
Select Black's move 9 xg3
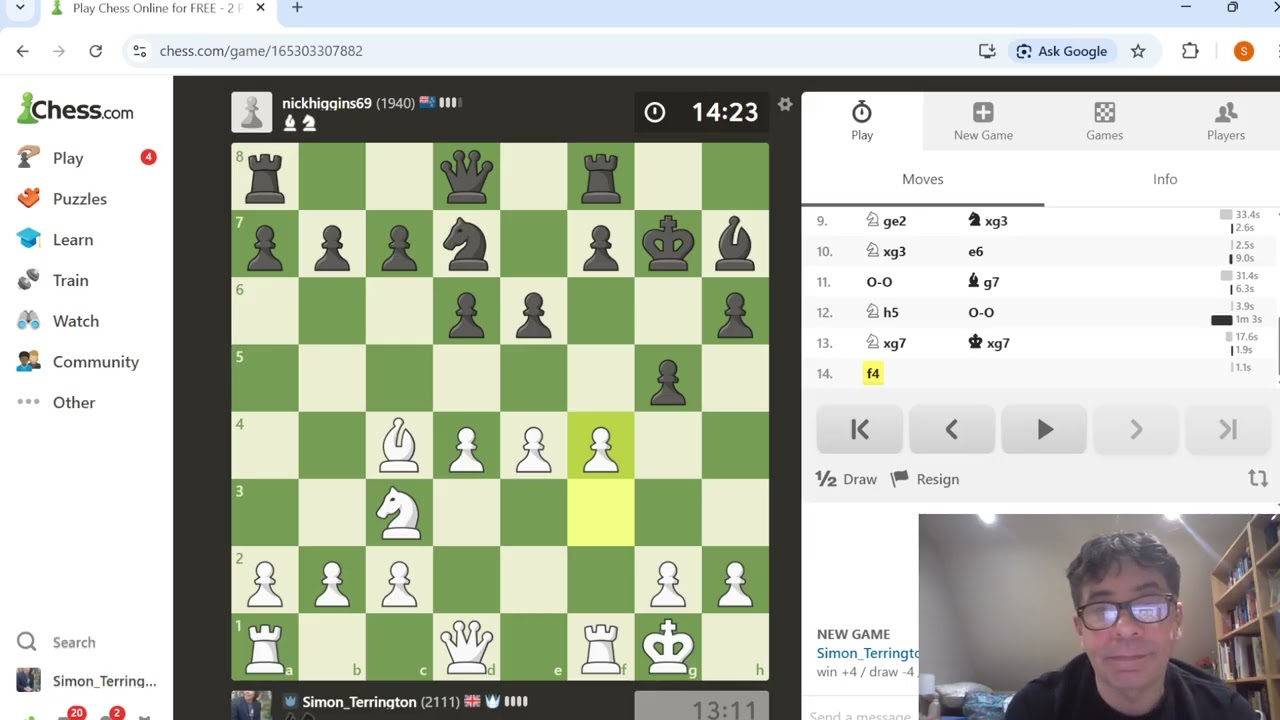988,221
